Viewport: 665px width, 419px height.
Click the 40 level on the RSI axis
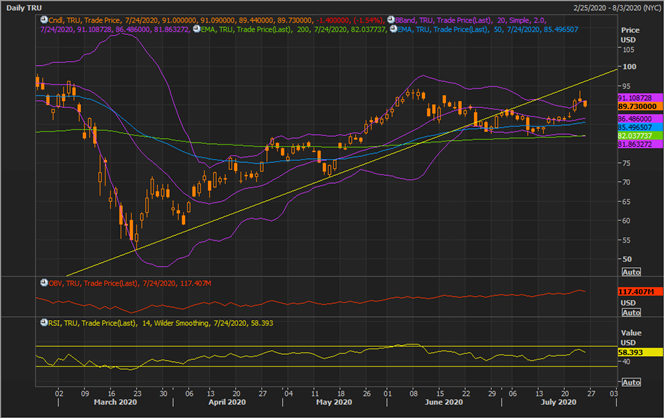point(626,362)
